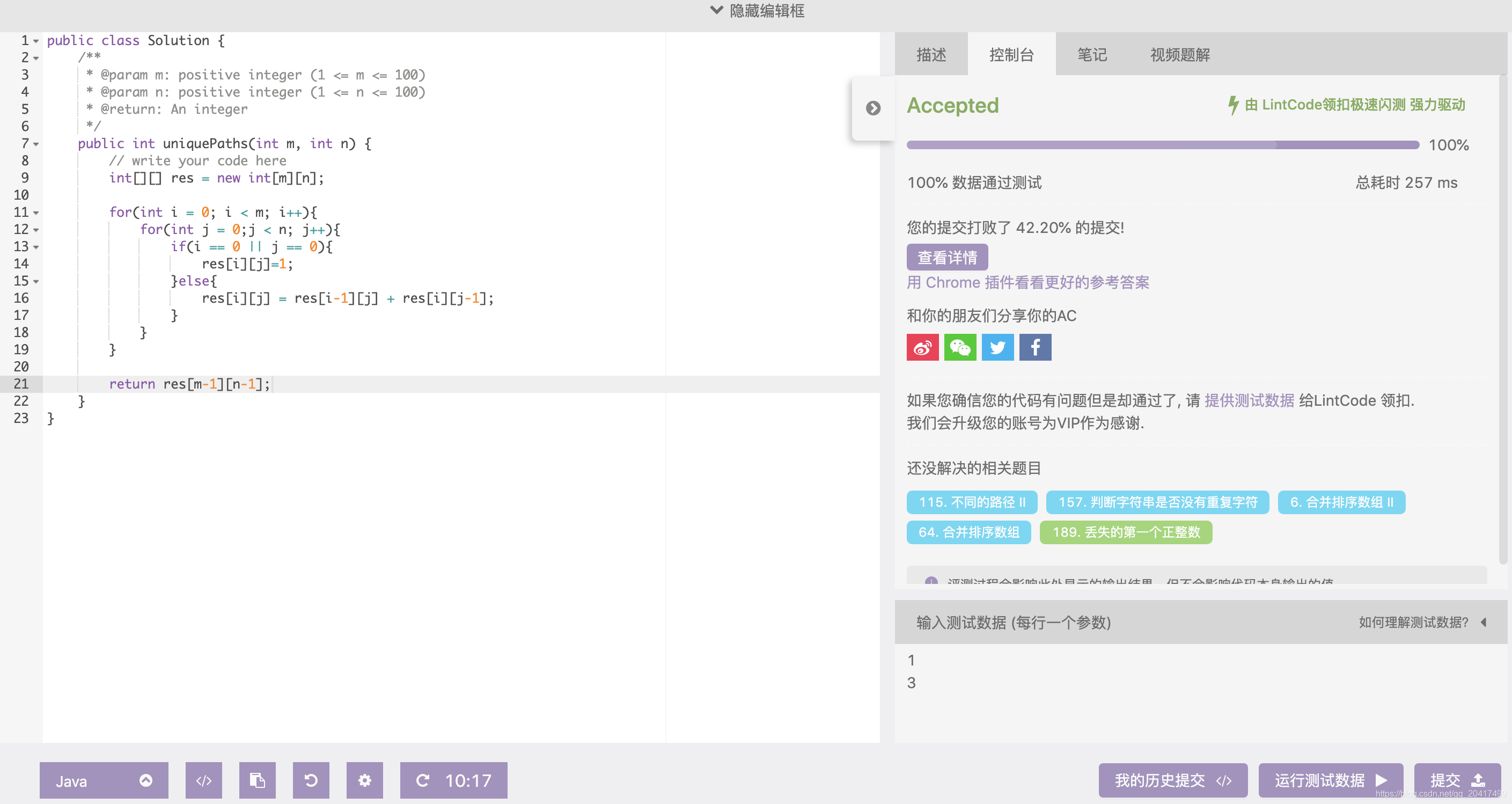Image resolution: width=1512 pixels, height=804 pixels.
Task: Click the 100% progress bar
Action: coord(1163,145)
